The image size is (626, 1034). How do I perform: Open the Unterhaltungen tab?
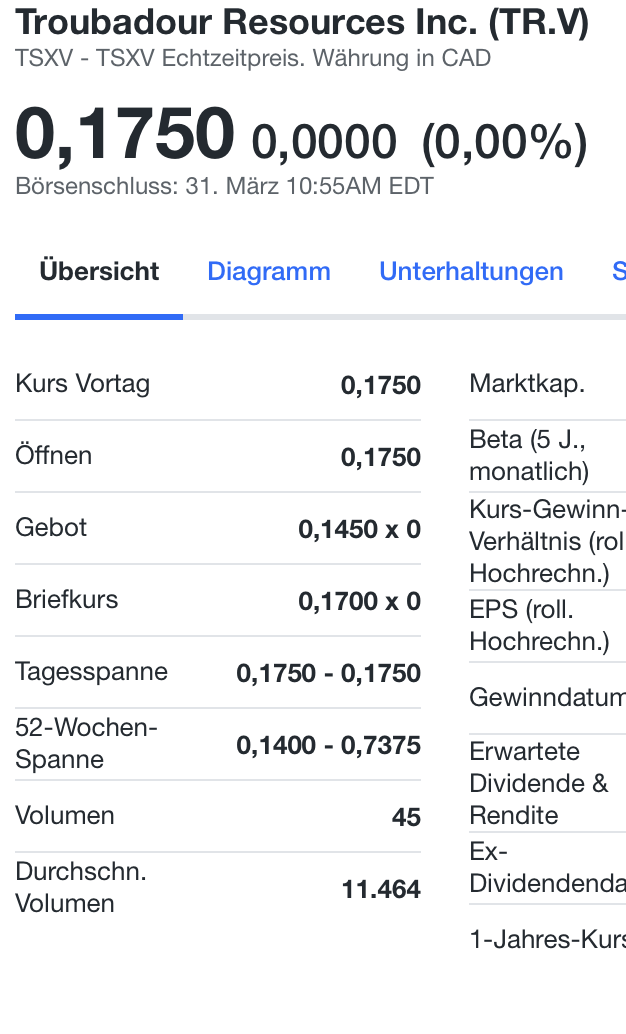[x=470, y=271]
